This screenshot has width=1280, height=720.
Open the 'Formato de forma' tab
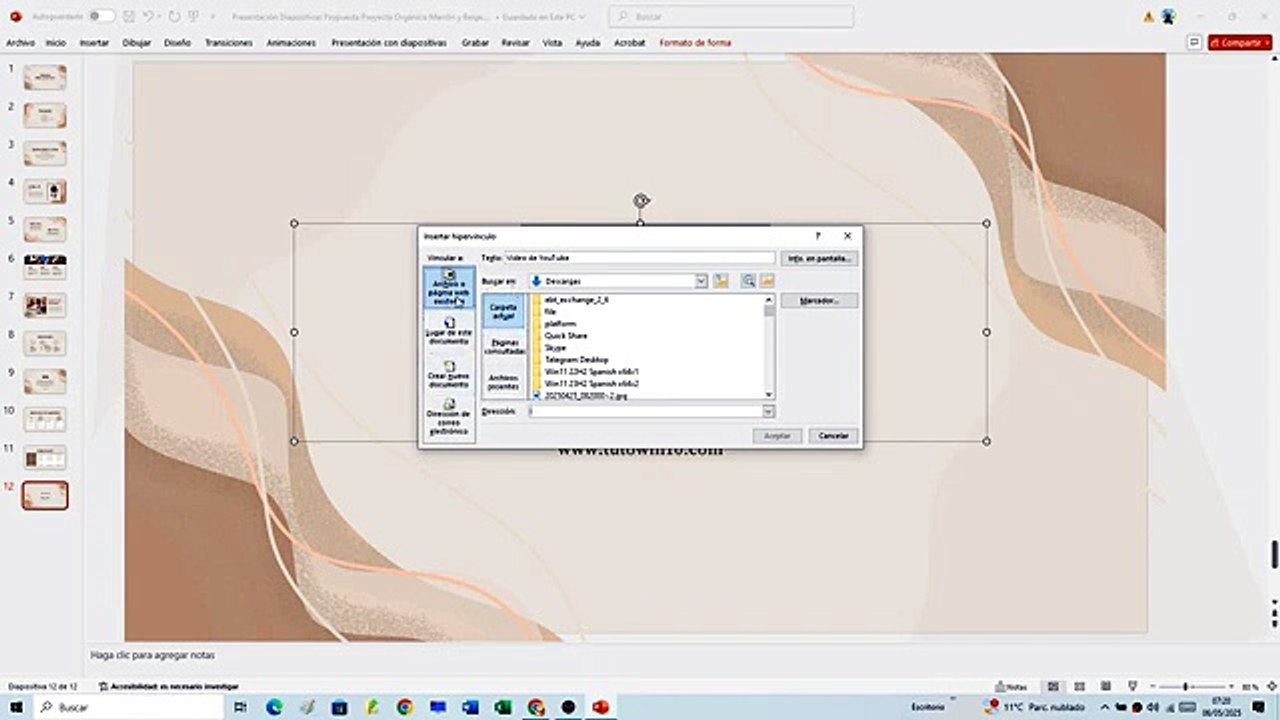pyautogui.click(x=695, y=43)
